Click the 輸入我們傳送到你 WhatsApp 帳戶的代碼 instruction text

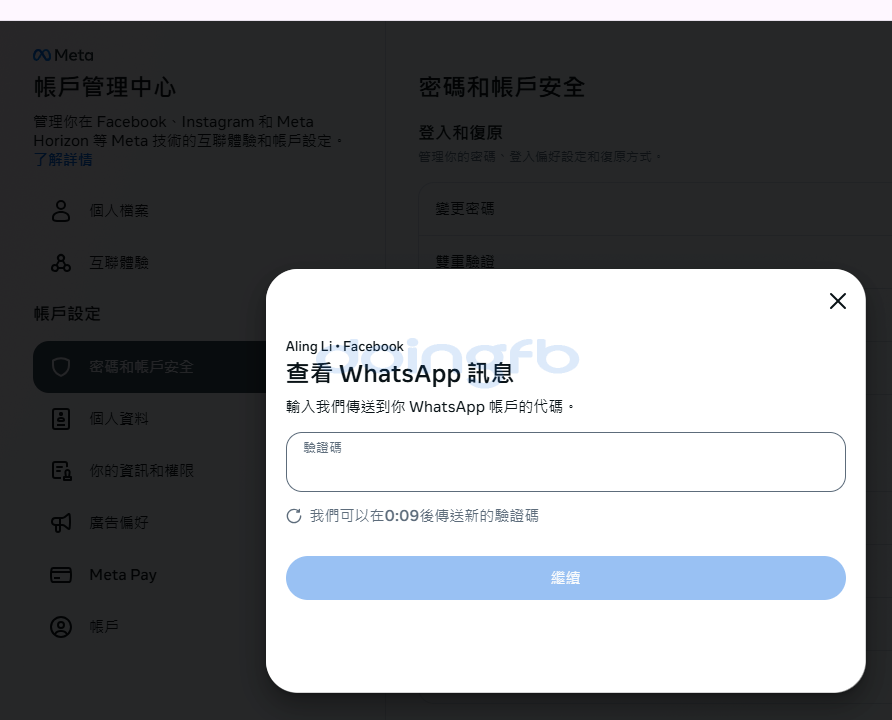pyautogui.click(x=430, y=407)
